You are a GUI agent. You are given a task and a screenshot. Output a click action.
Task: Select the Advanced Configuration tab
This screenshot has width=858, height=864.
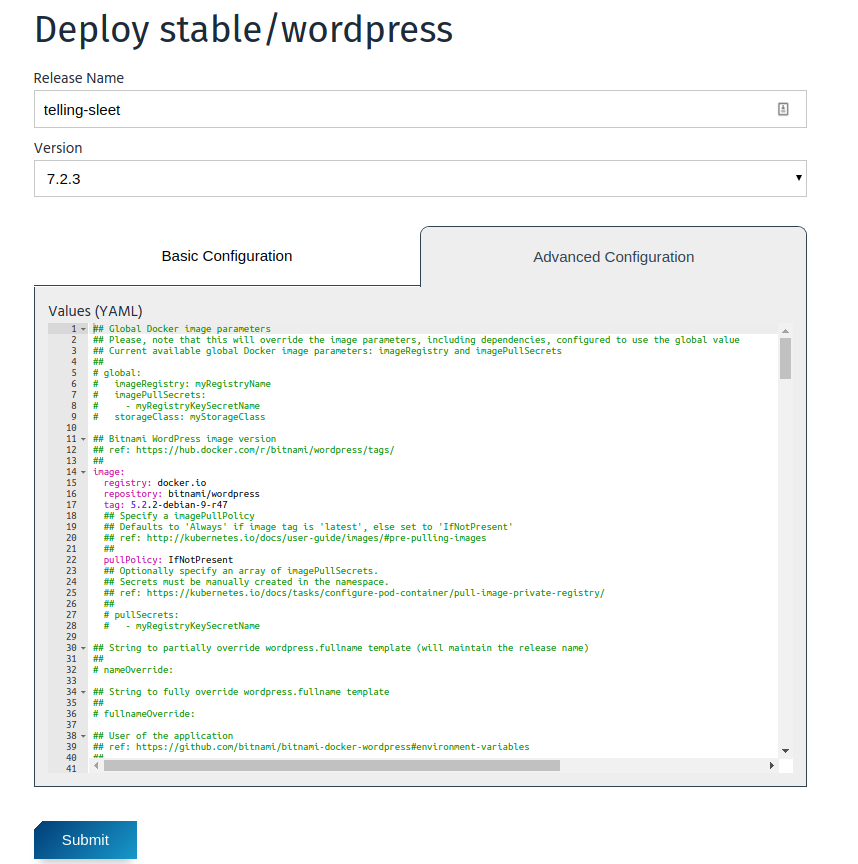613,257
